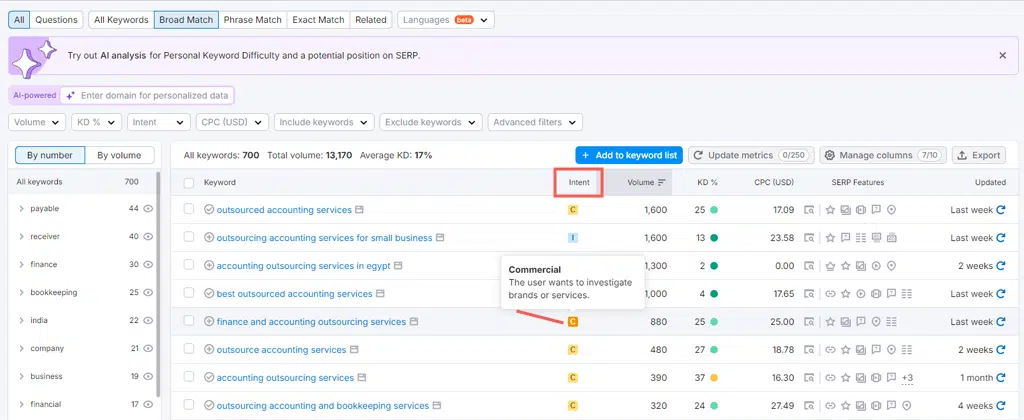This screenshot has width=1024, height=420.
Task: Click the Commercial intent badge for 'accounting outsourcing services'
Action: (573, 378)
